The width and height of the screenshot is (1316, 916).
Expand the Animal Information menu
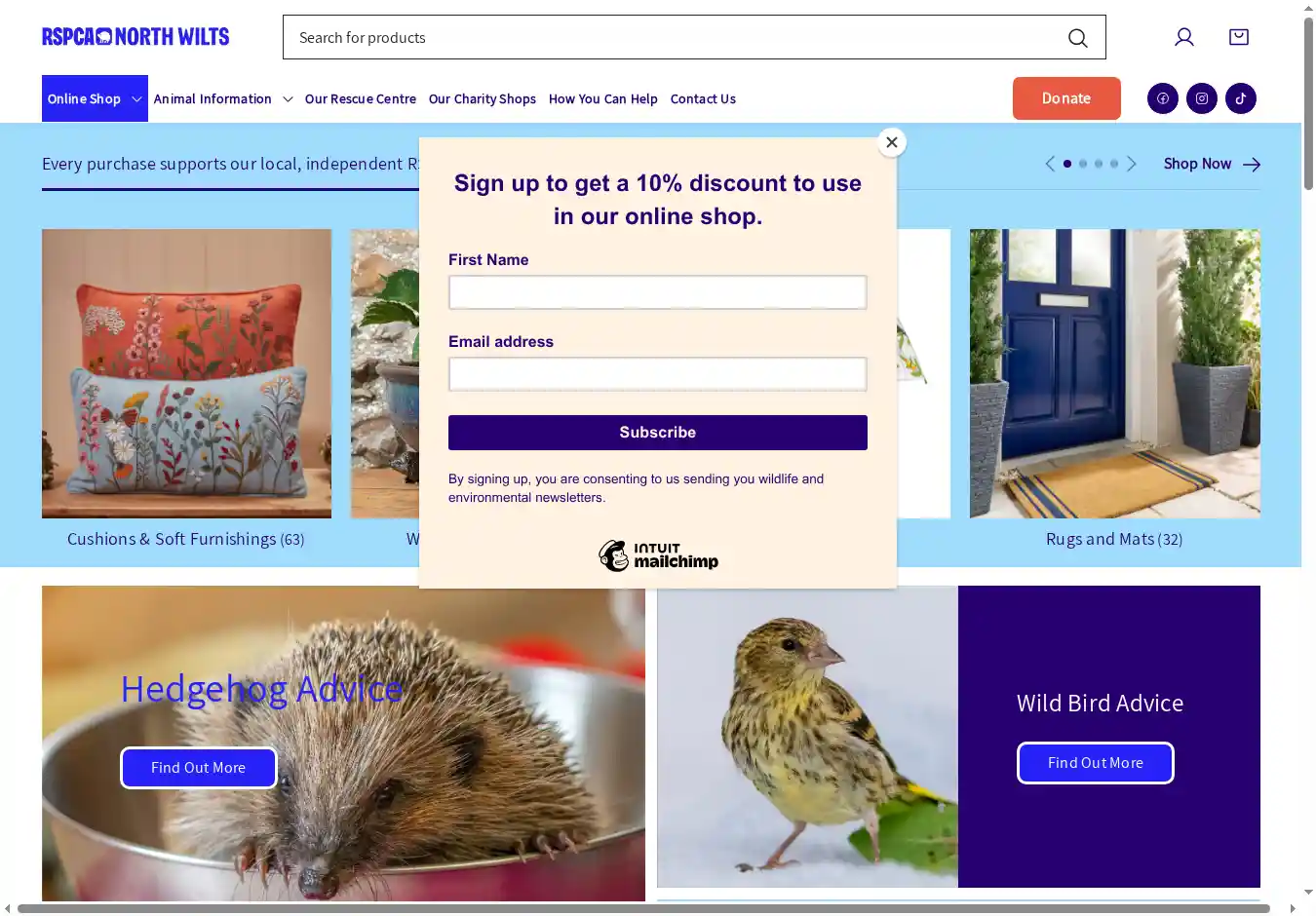[x=223, y=98]
